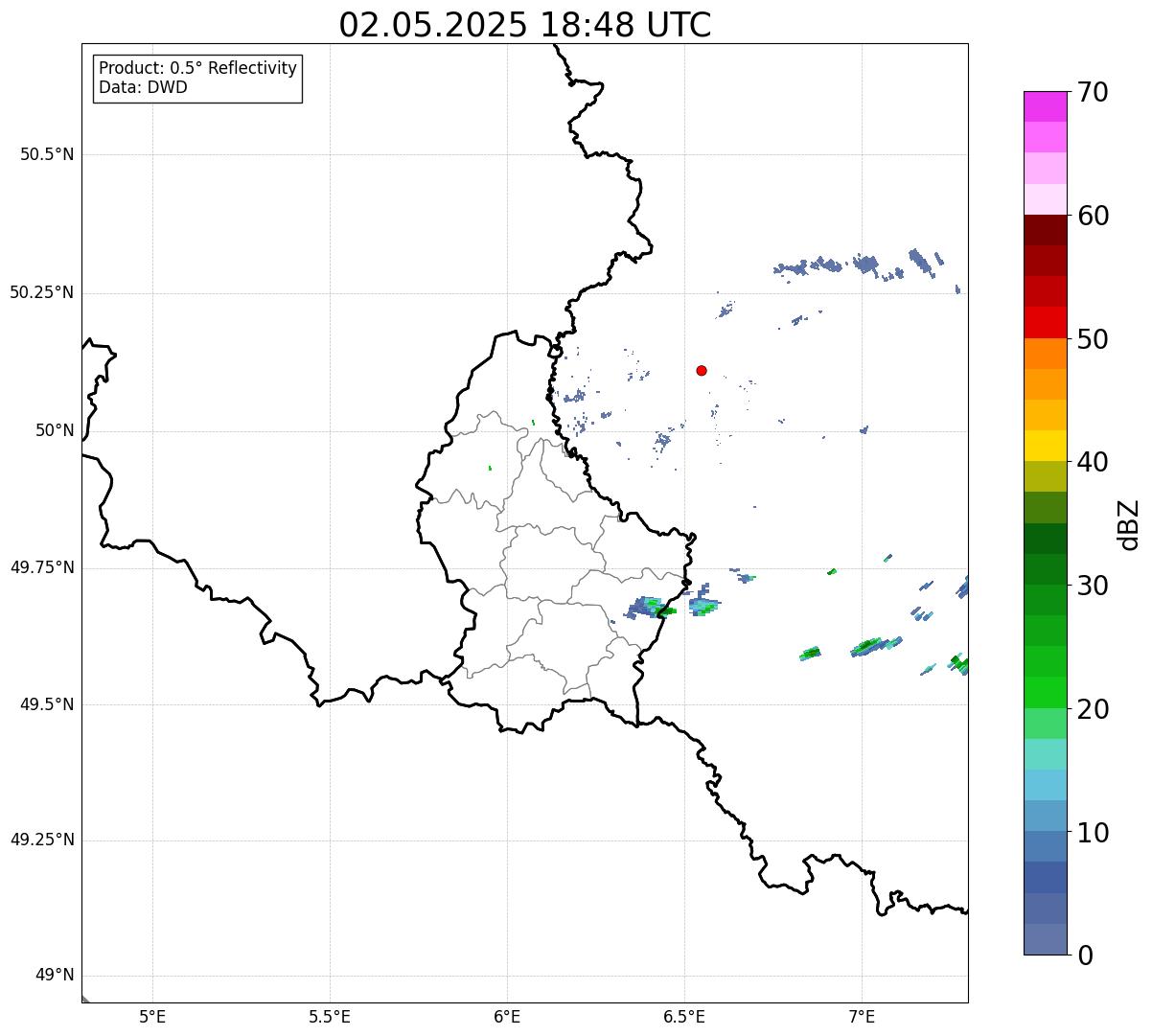Click the 5.5°E longitude label
The height and width of the screenshot is (1036, 1152).
tap(330, 1016)
